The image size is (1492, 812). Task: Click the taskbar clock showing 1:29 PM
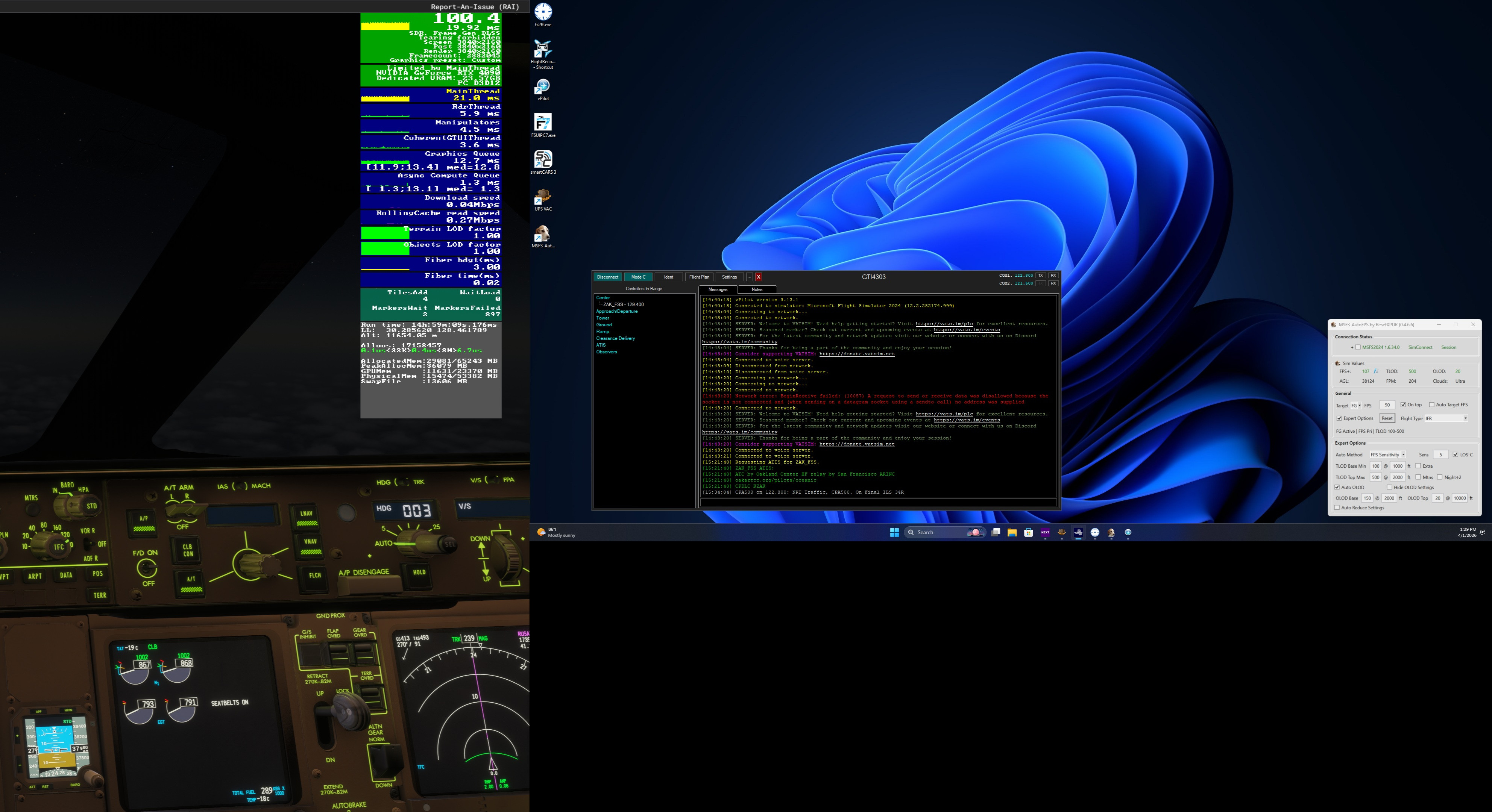[1467, 532]
